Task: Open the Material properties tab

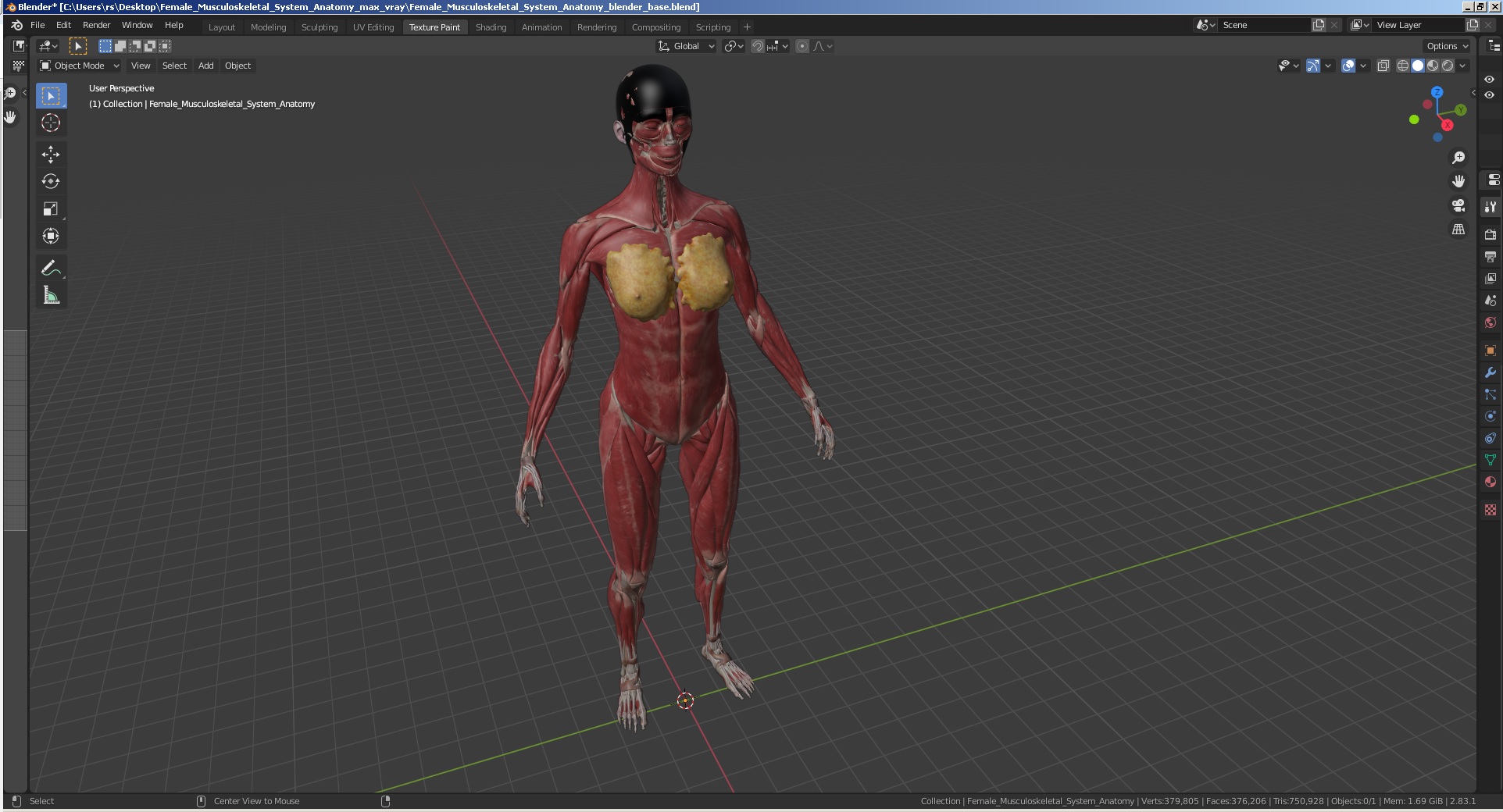Action: tap(1491, 482)
